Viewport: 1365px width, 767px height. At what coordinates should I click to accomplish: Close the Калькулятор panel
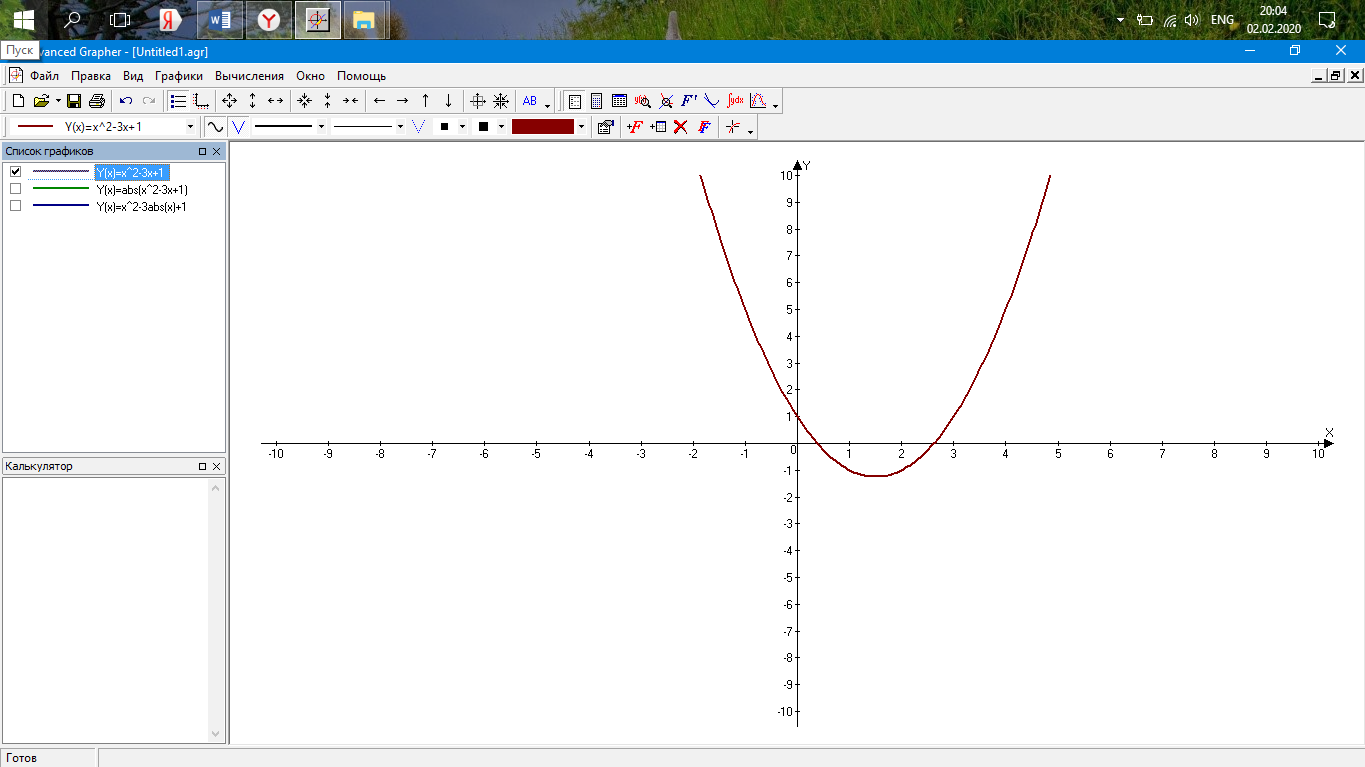pos(217,466)
